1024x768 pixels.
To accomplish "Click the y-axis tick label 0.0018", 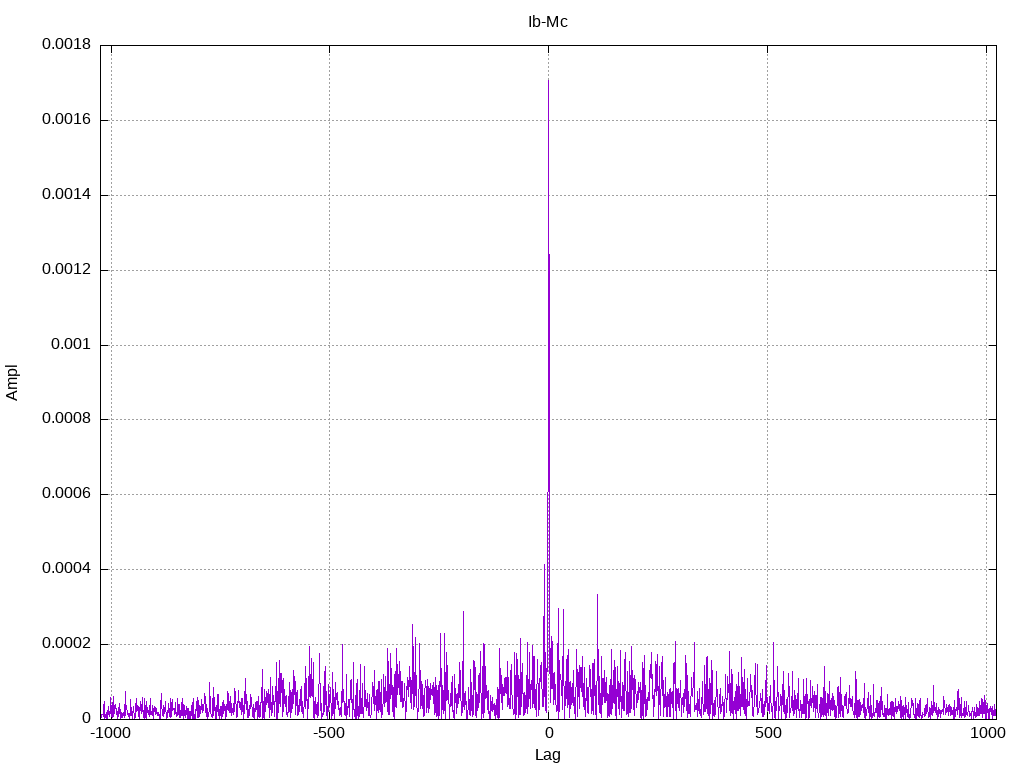I will pos(67,44).
